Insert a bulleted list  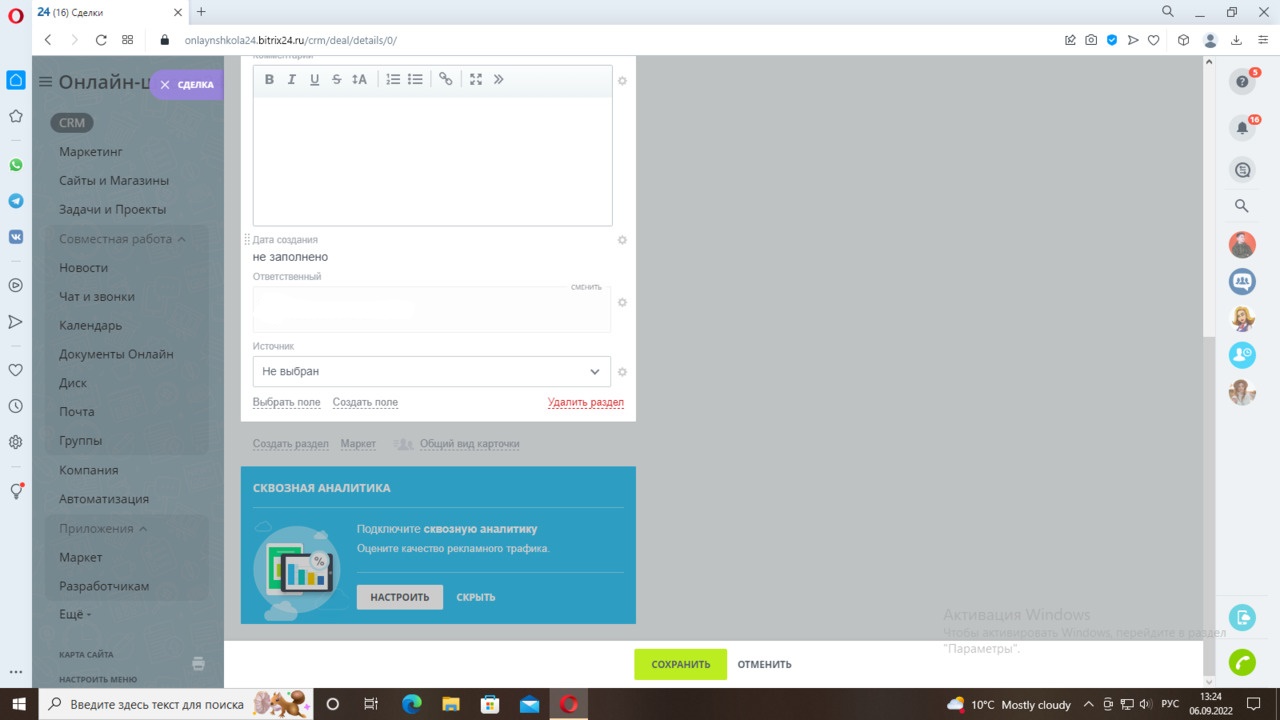[415, 80]
